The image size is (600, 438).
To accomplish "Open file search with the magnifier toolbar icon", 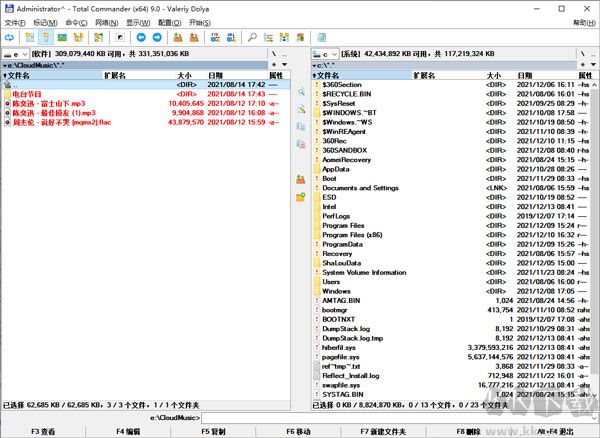I will pos(252,37).
